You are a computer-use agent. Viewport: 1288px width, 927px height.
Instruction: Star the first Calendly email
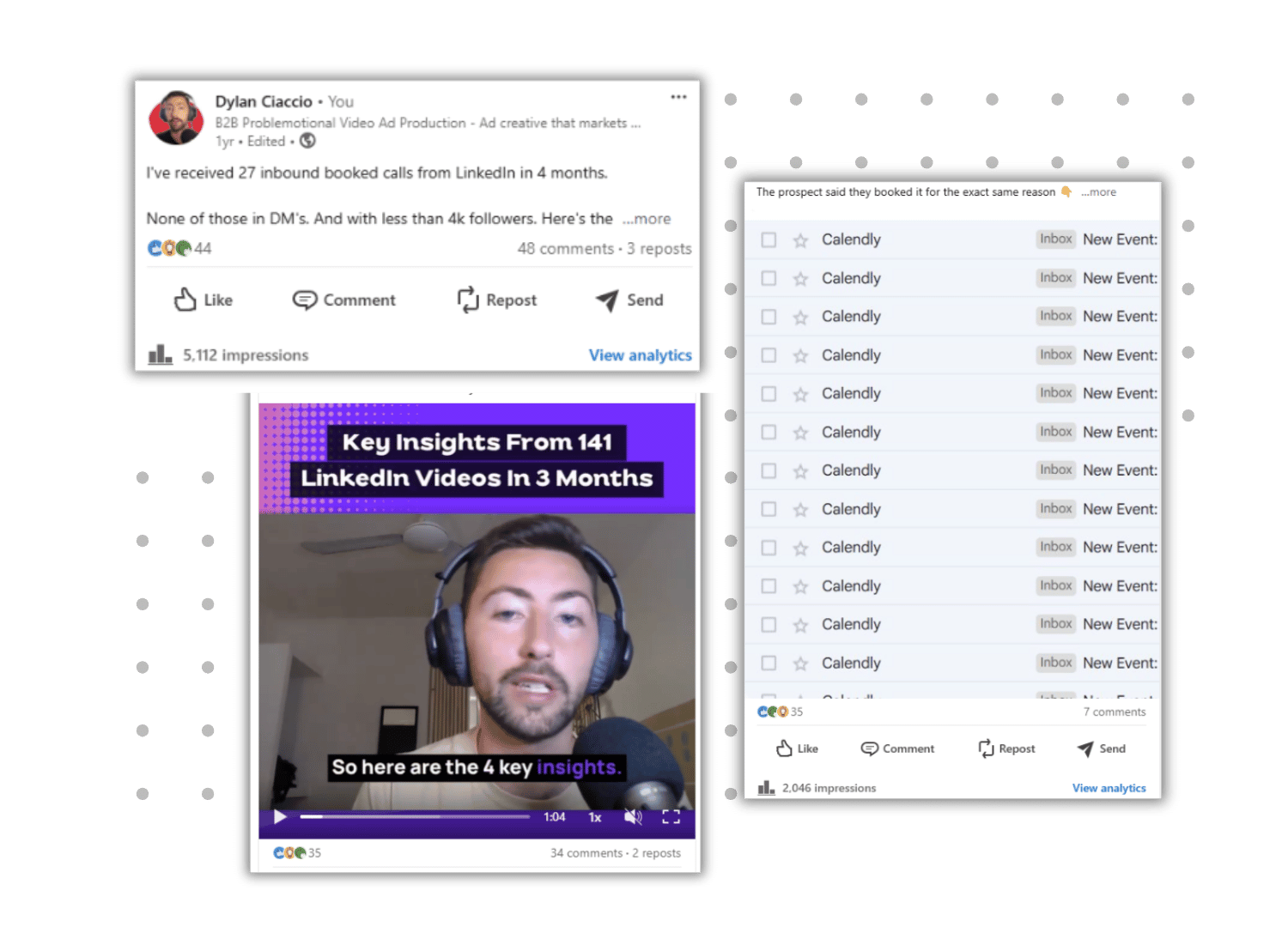[800, 240]
